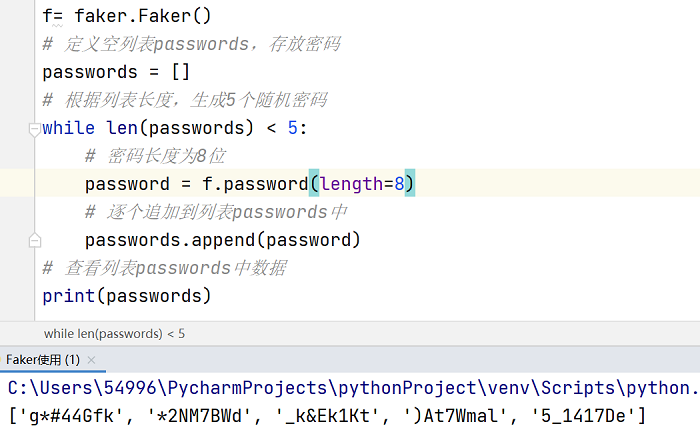Click the console output password list
Viewport: 700px width, 429px height.
coord(327,416)
